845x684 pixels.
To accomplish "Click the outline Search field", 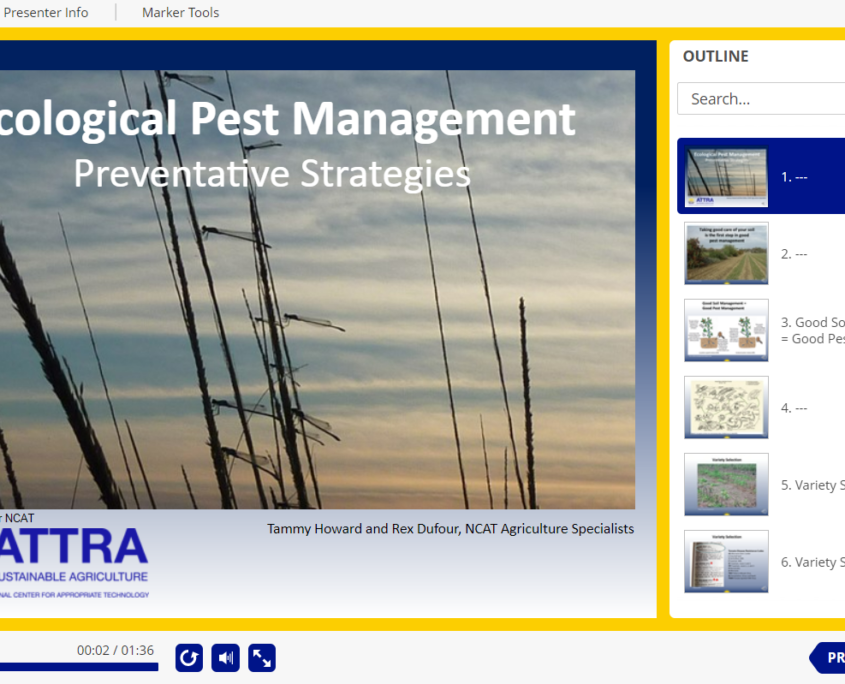I will [x=762, y=99].
